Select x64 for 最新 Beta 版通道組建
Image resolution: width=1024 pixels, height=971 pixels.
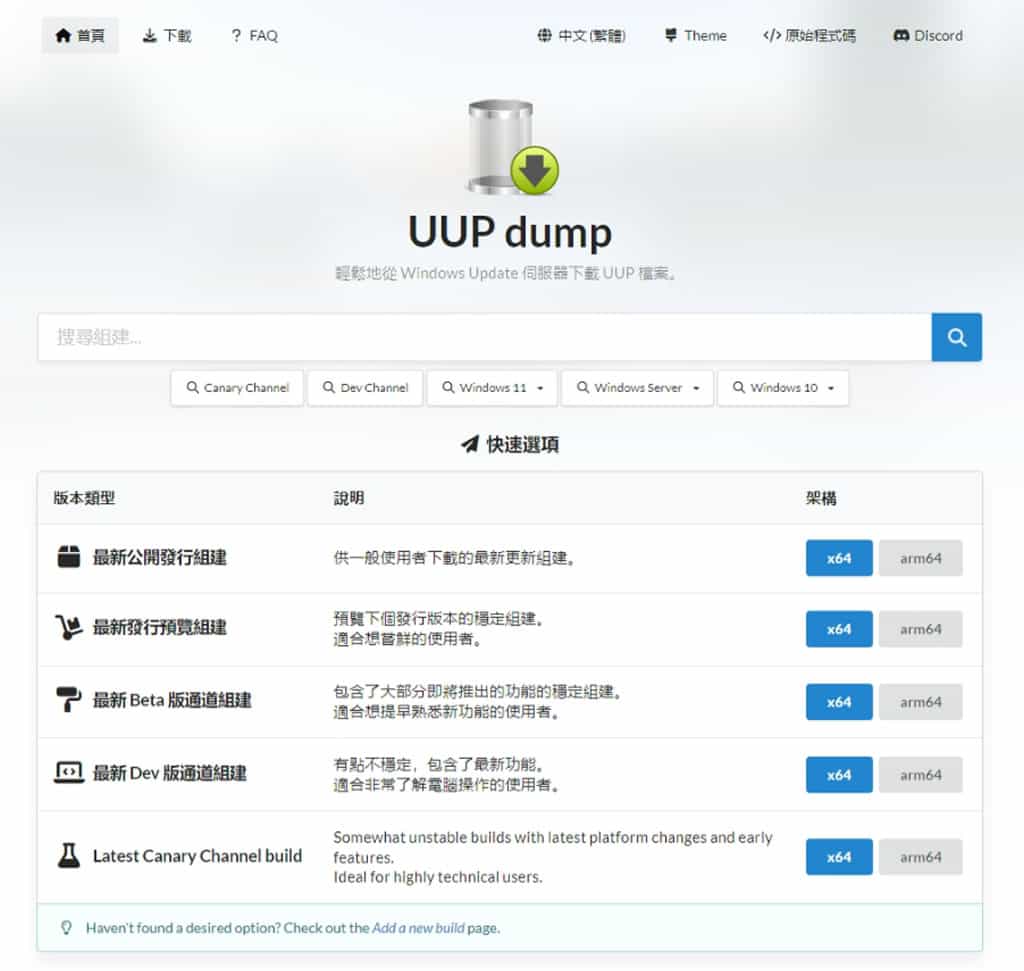coord(839,702)
